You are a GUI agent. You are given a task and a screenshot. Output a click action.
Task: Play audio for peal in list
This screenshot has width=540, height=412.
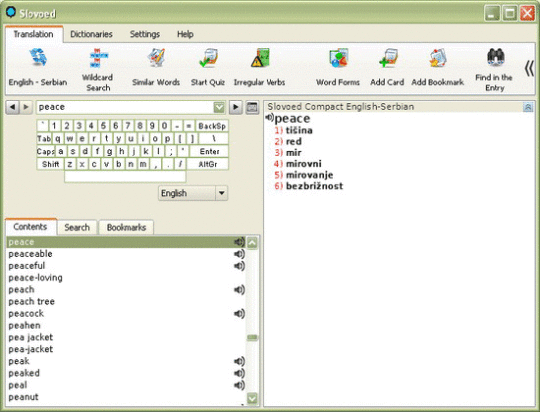(239, 385)
